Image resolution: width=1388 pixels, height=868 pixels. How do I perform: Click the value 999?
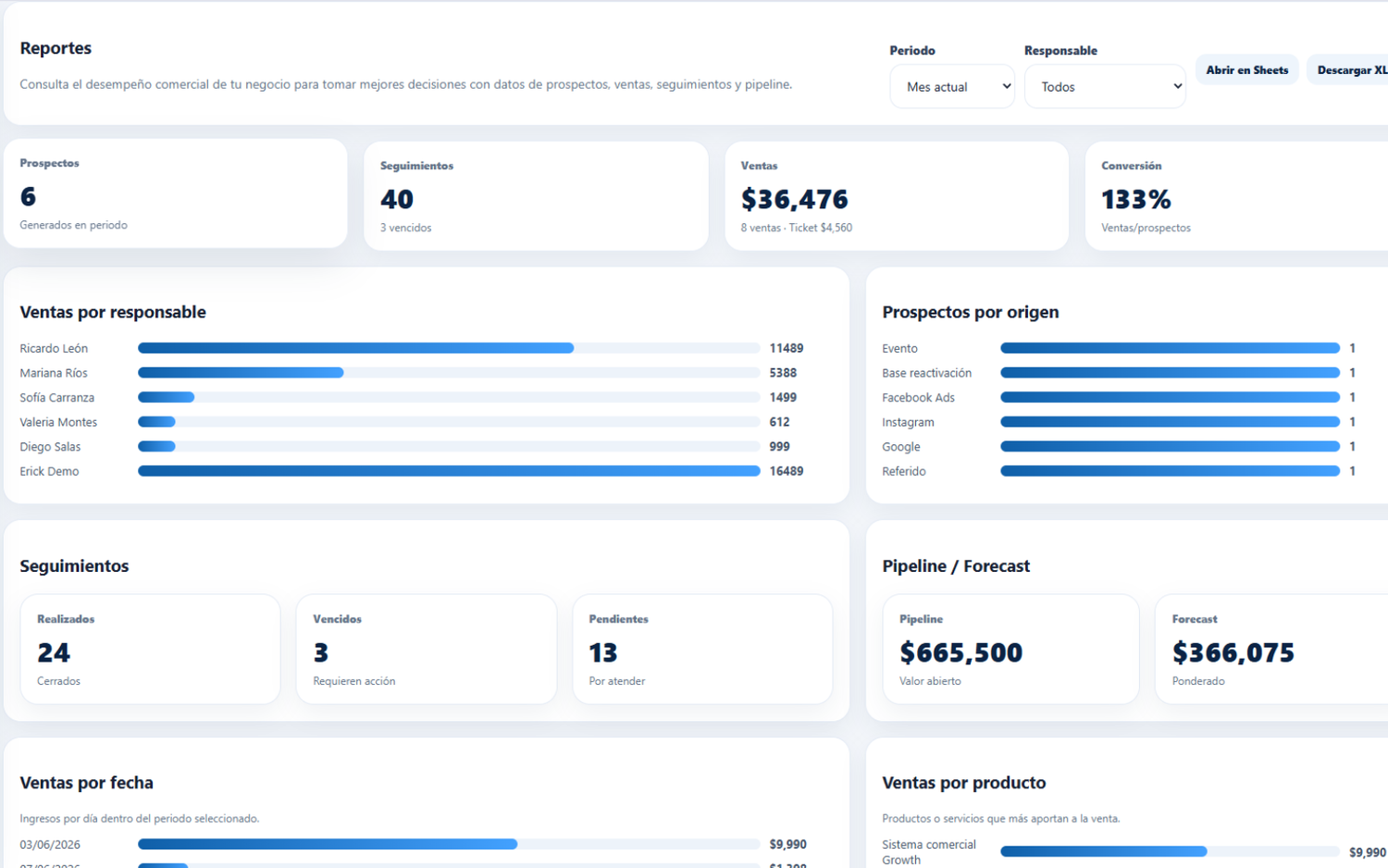pyautogui.click(x=780, y=446)
